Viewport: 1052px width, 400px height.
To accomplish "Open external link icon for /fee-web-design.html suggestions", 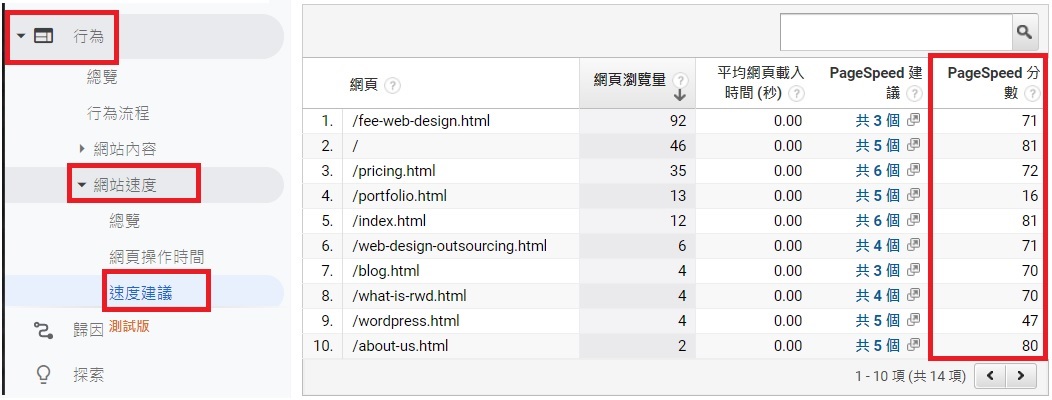I will (x=913, y=121).
